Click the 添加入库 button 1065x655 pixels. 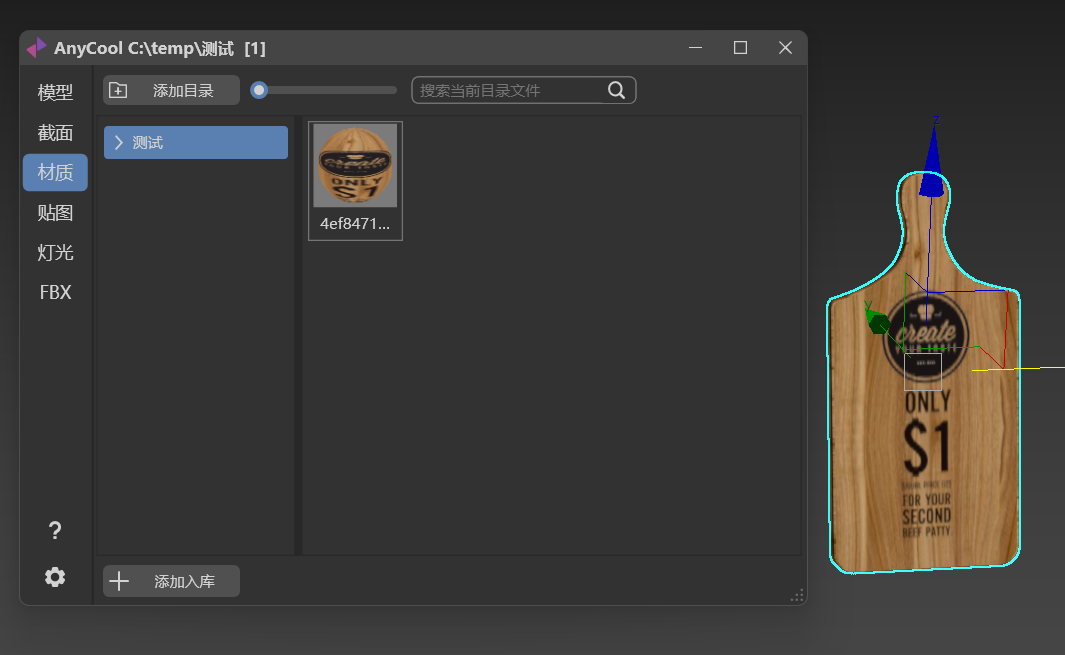tap(171, 581)
